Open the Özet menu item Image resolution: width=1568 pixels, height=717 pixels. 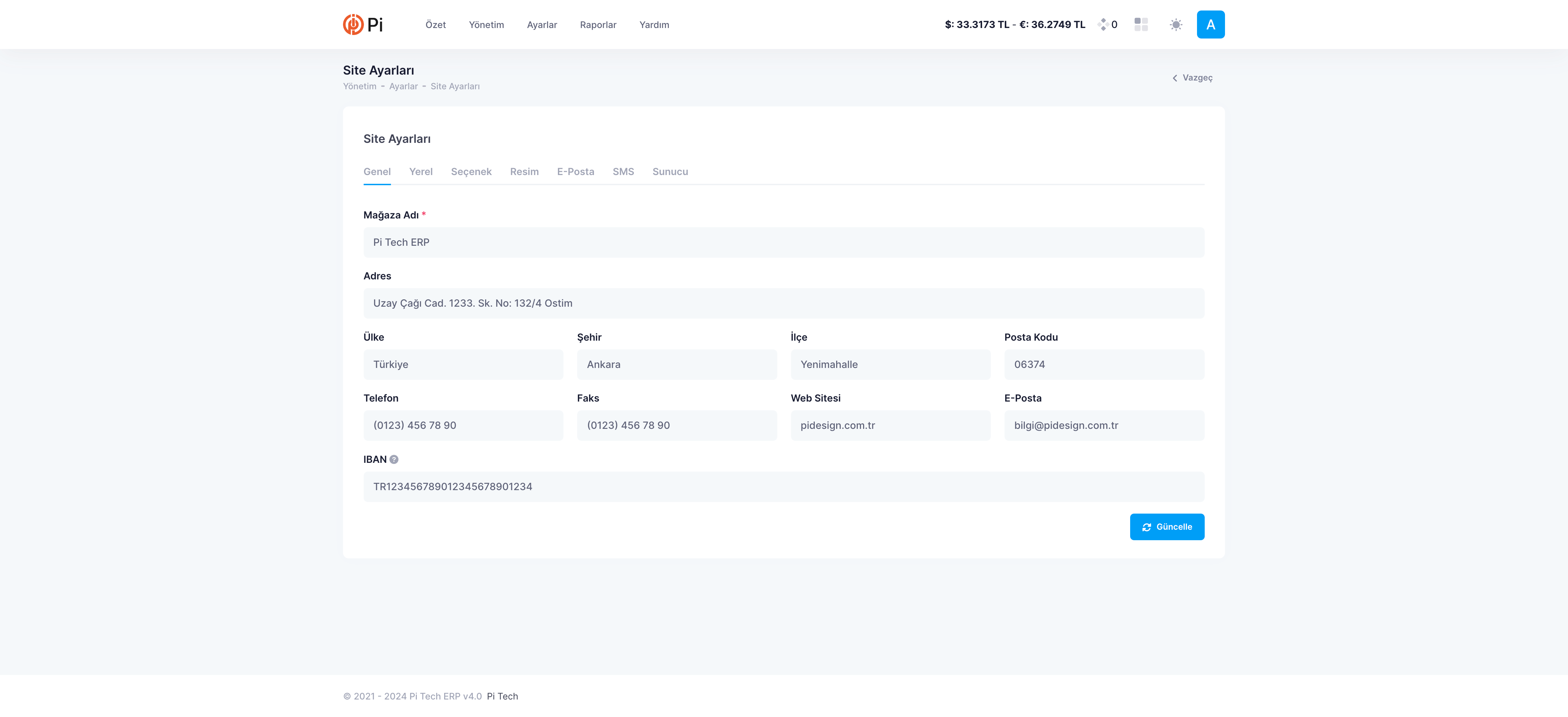(x=435, y=25)
